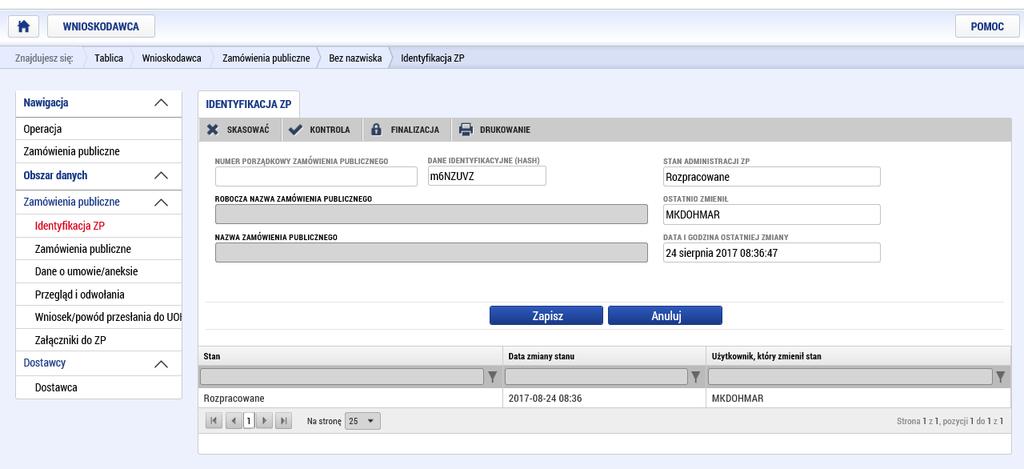The image size is (1024, 469).
Task: Open Zamówienia publiczne under Nawigacja
Action: pyautogui.click(x=99, y=152)
